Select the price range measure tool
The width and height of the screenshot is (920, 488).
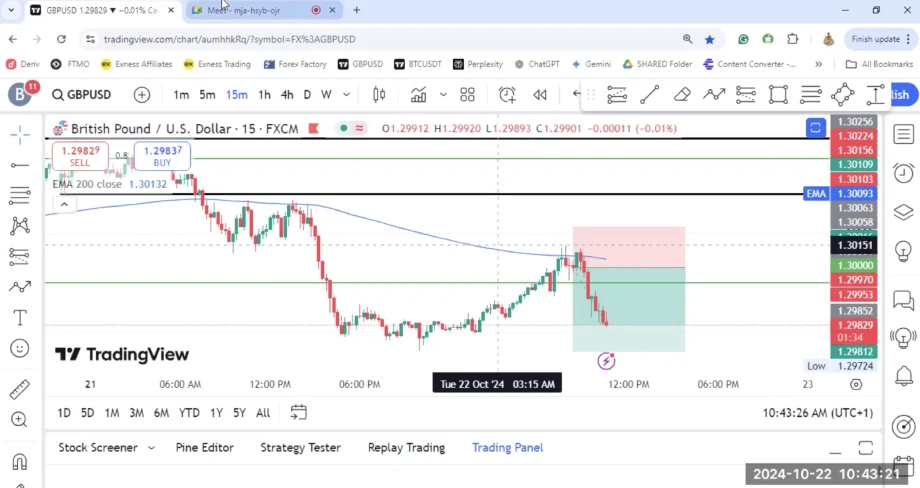coord(875,94)
